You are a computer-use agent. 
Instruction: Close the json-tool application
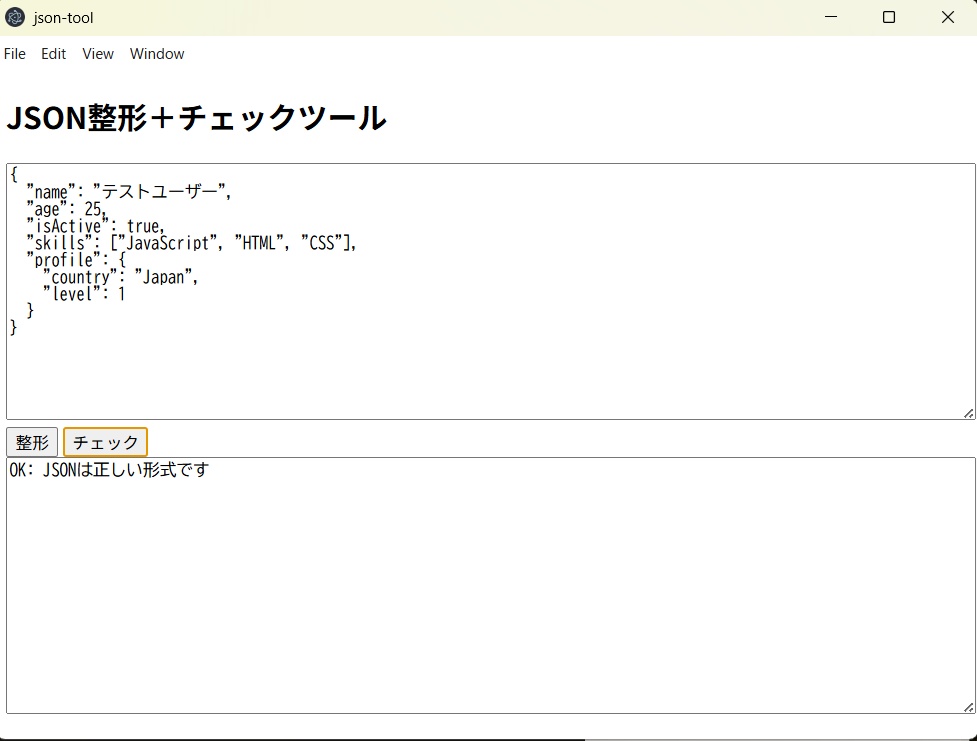pos(947,17)
